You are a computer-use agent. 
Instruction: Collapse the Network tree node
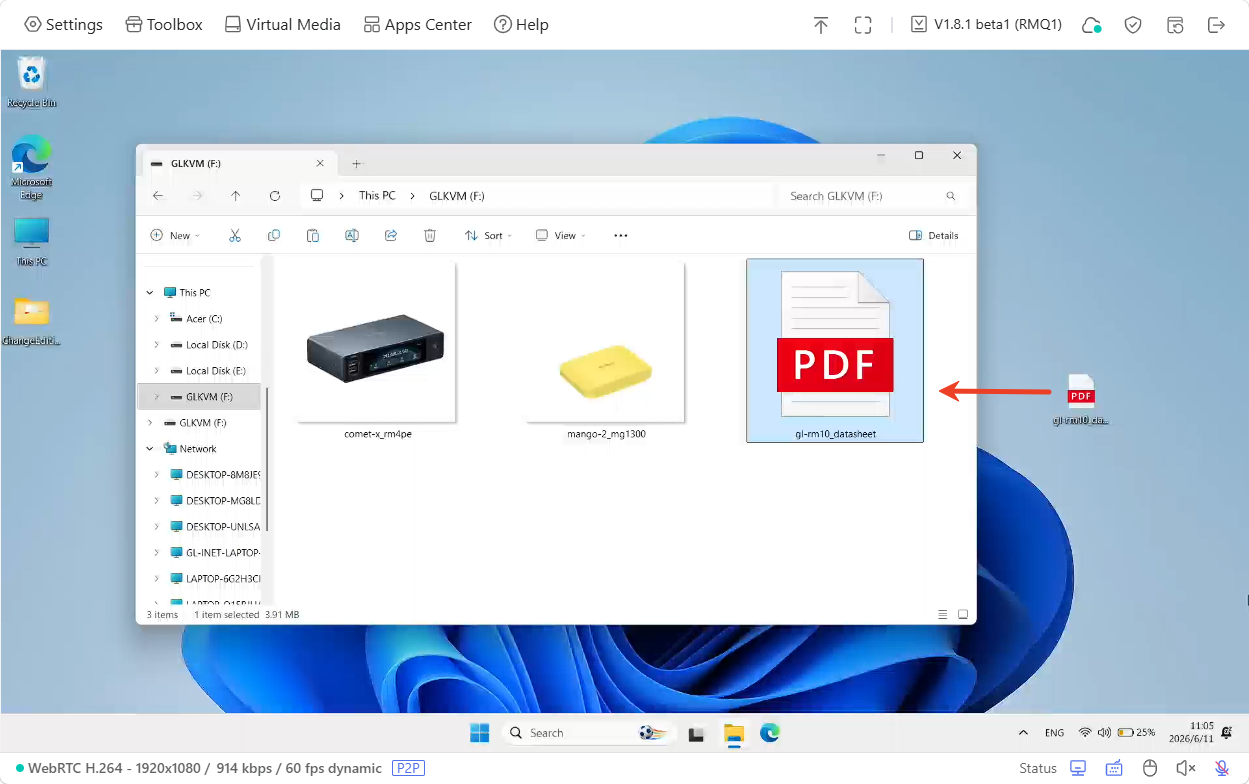[x=151, y=449]
